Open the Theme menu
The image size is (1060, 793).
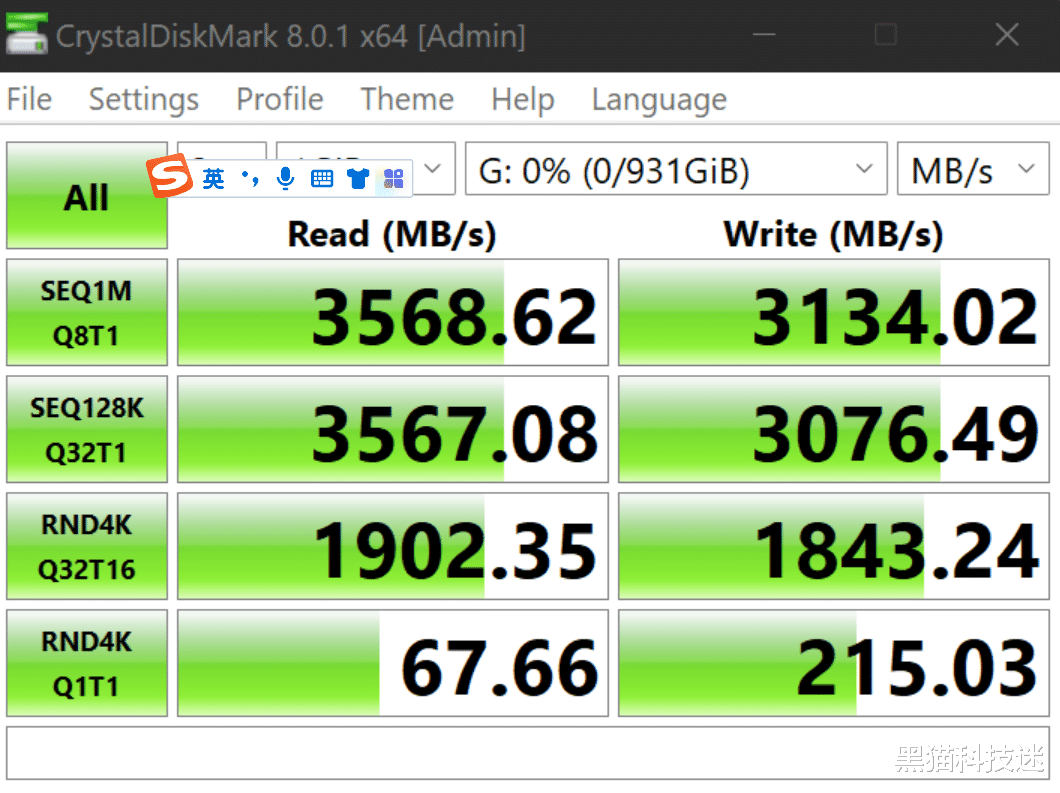[x=407, y=99]
